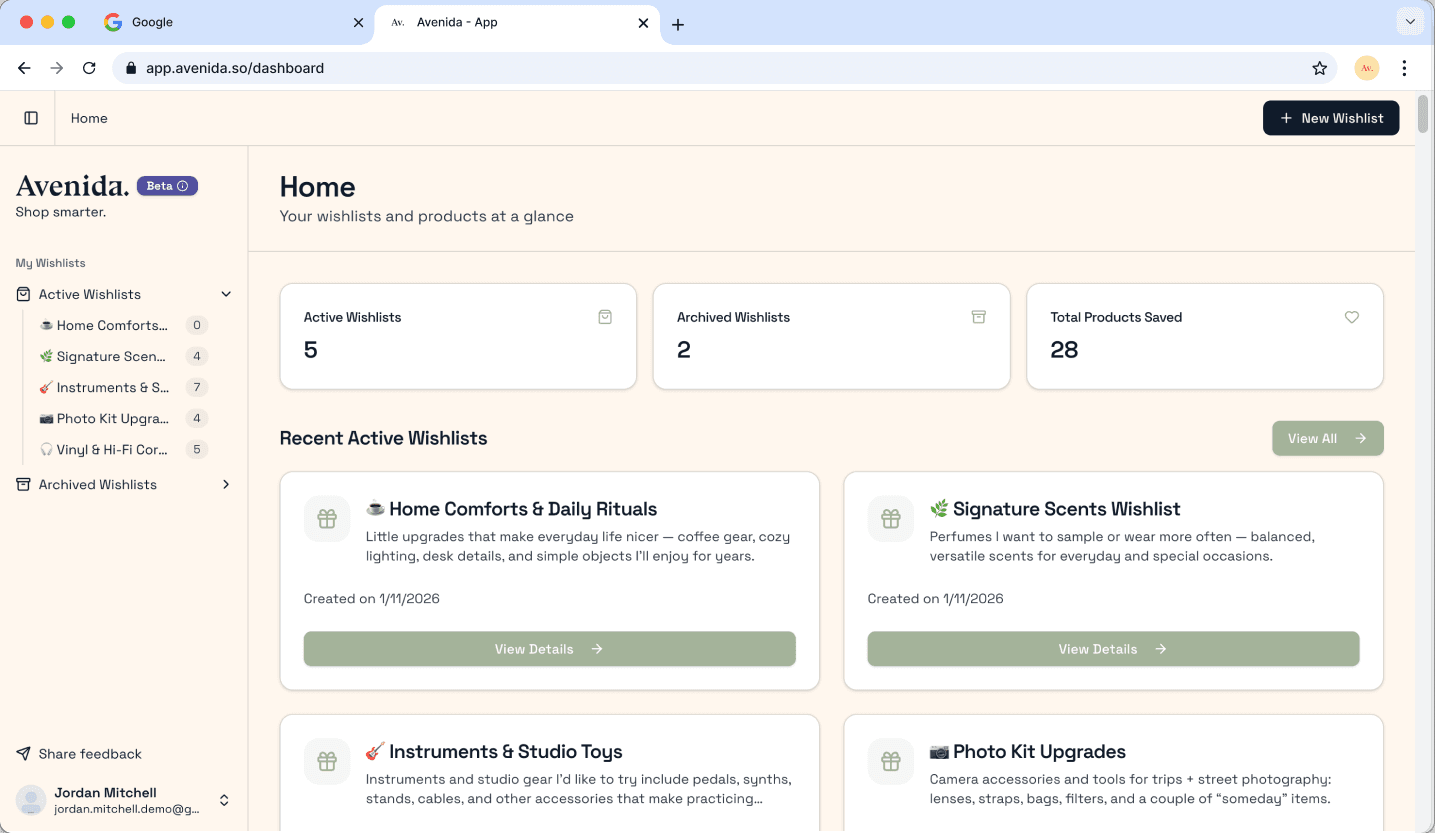Click View All recent wishlists
The height and width of the screenshot is (833, 1435).
pyautogui.click(x=1327, y=438)
